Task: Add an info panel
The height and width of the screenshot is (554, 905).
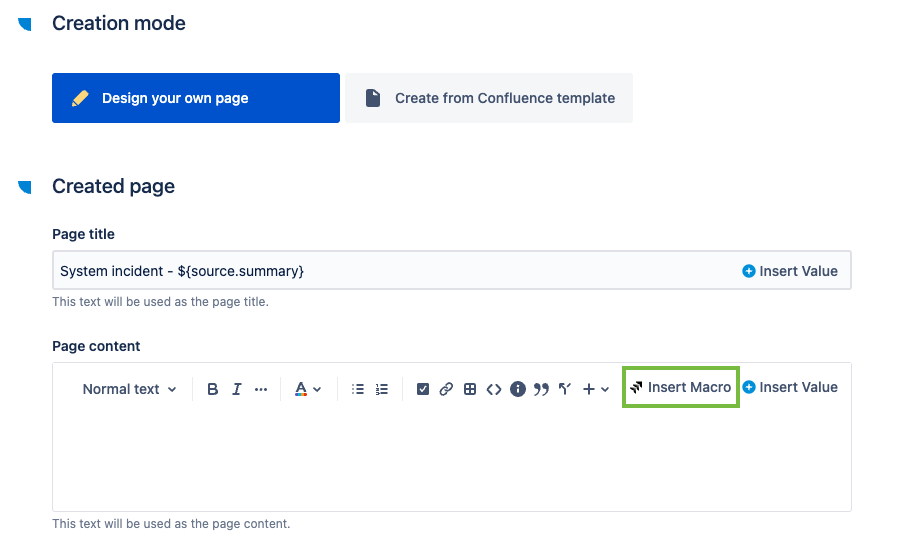Action: [518, 389]
